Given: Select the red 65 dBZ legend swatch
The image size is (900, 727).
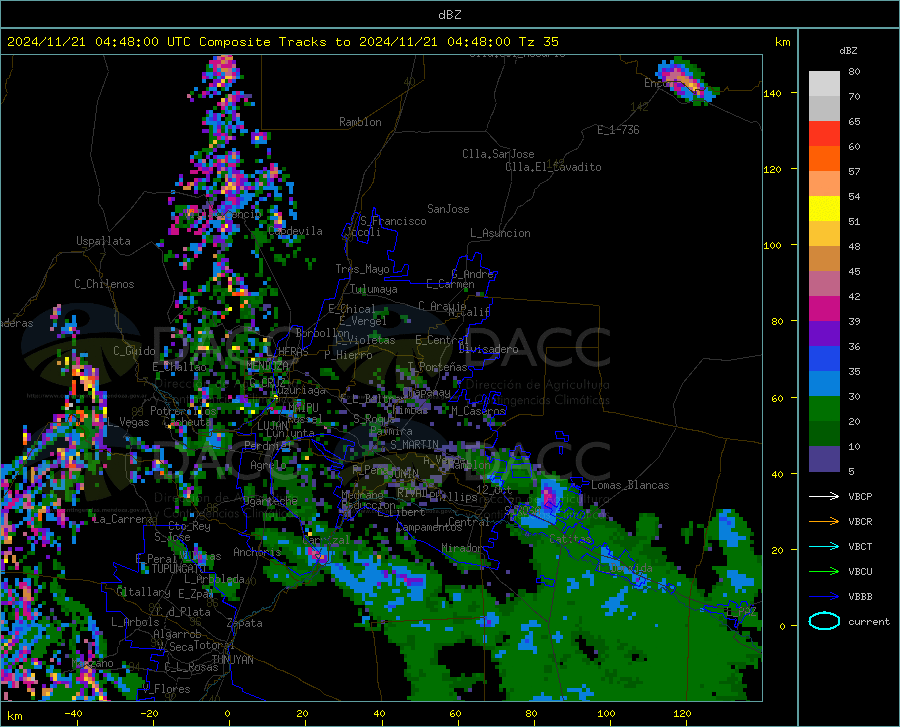Looking at the screenshot, I should [824, 133].
